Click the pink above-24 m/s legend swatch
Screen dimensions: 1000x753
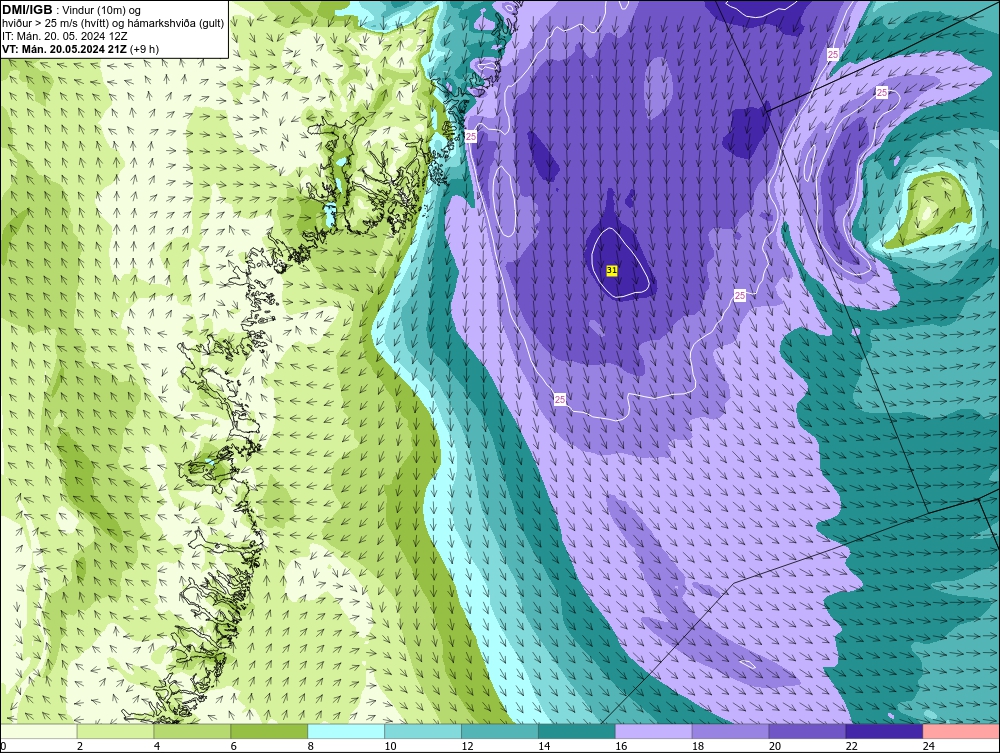tap(961, 731)
